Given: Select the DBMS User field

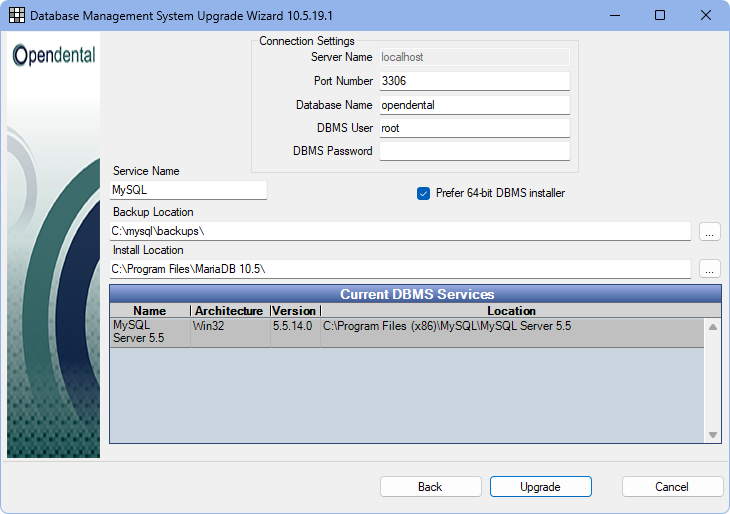Looking at the screenshot, I should coord(474,128).
